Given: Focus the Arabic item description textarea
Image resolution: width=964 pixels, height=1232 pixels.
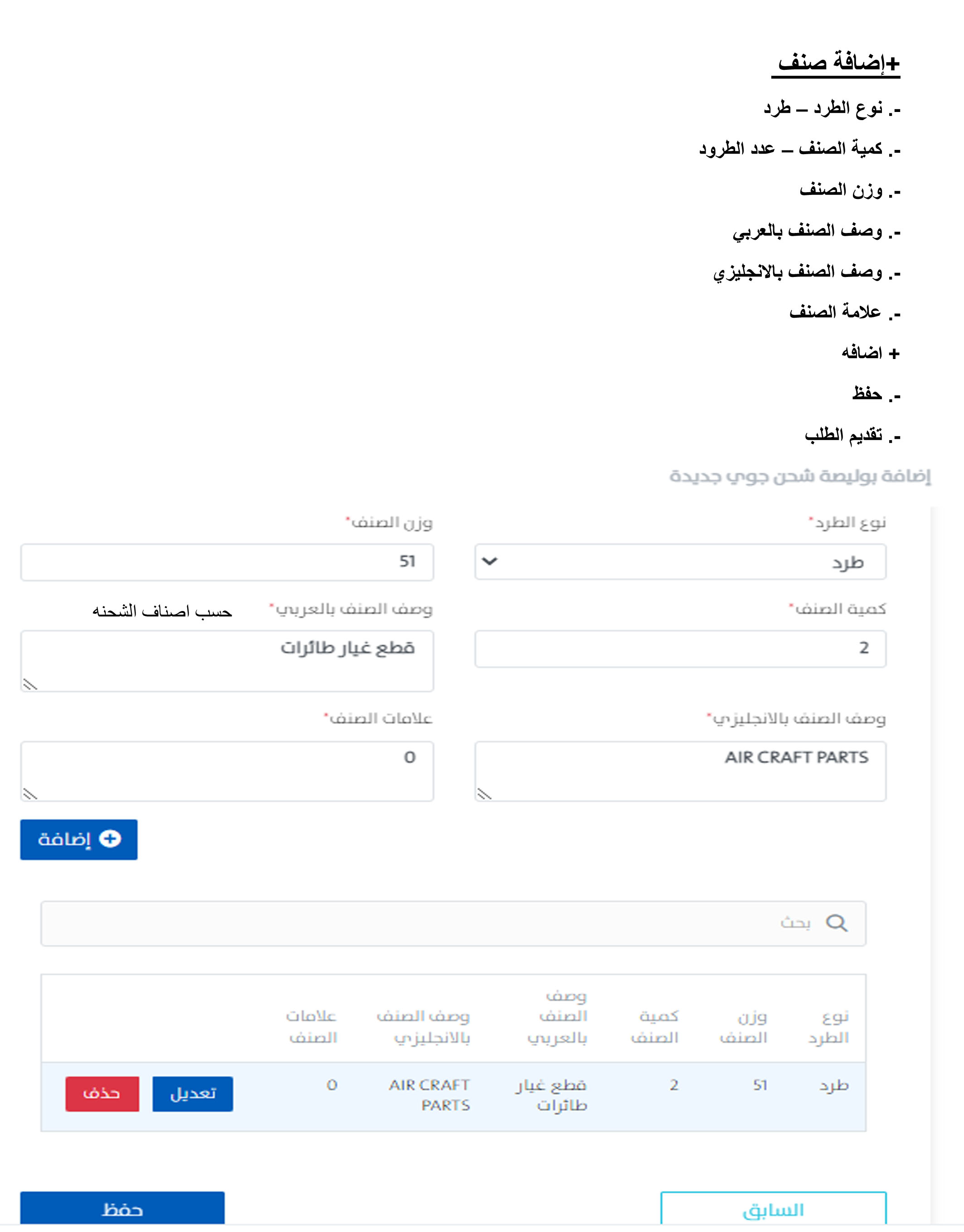Looking at the screenshot, I should click(227, 660).
